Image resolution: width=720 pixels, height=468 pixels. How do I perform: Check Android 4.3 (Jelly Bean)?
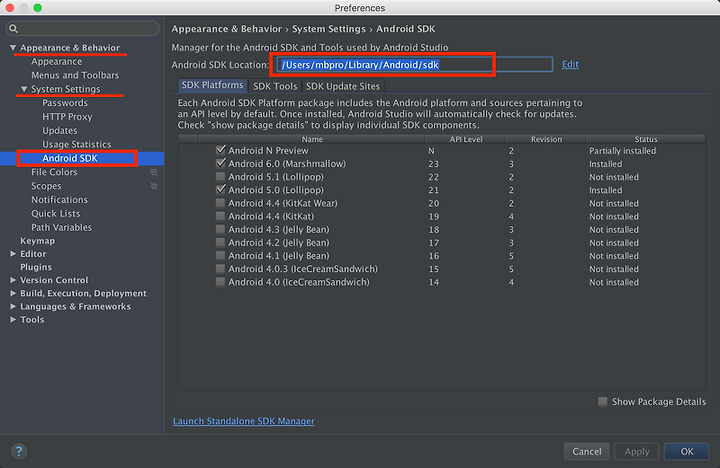coord(220,229)
